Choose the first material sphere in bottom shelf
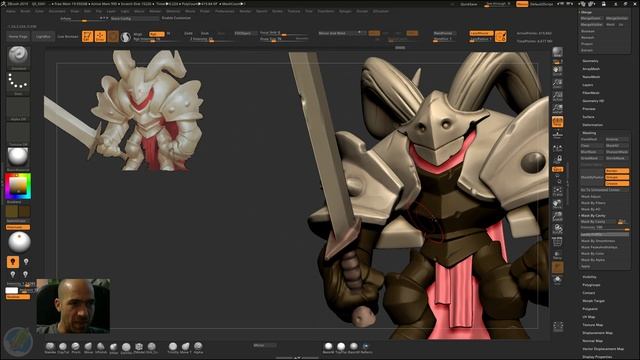The width and height of the screenshot is (640, 360). (x=329, y=348)
